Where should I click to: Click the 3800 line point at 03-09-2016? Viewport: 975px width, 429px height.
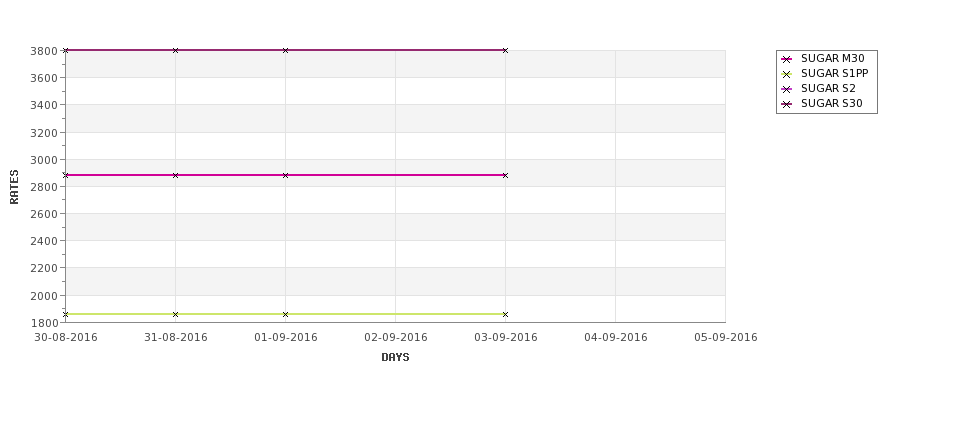[506, 50]
